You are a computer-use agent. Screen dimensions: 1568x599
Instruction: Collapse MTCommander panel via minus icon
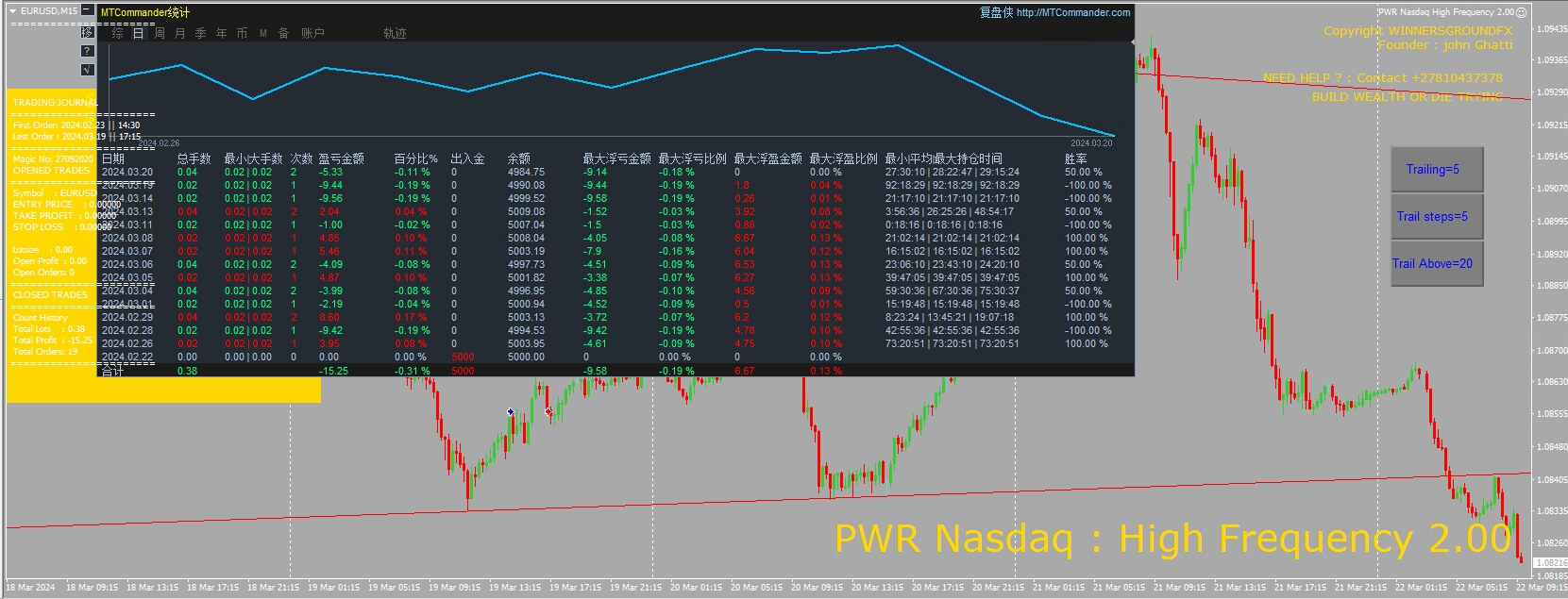(88, 11)
